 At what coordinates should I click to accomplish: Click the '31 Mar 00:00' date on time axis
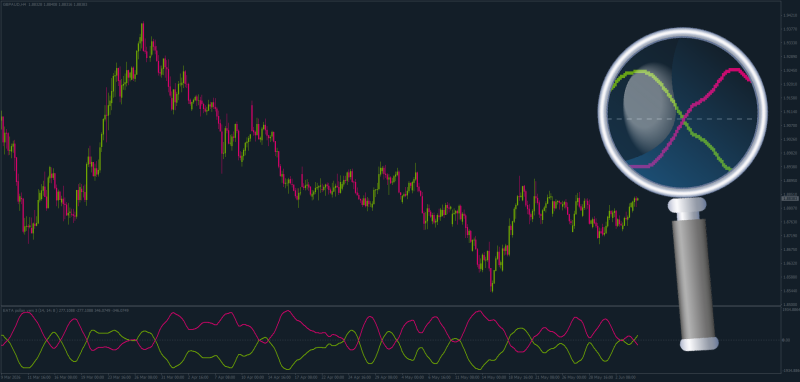(x=173, y=377)
